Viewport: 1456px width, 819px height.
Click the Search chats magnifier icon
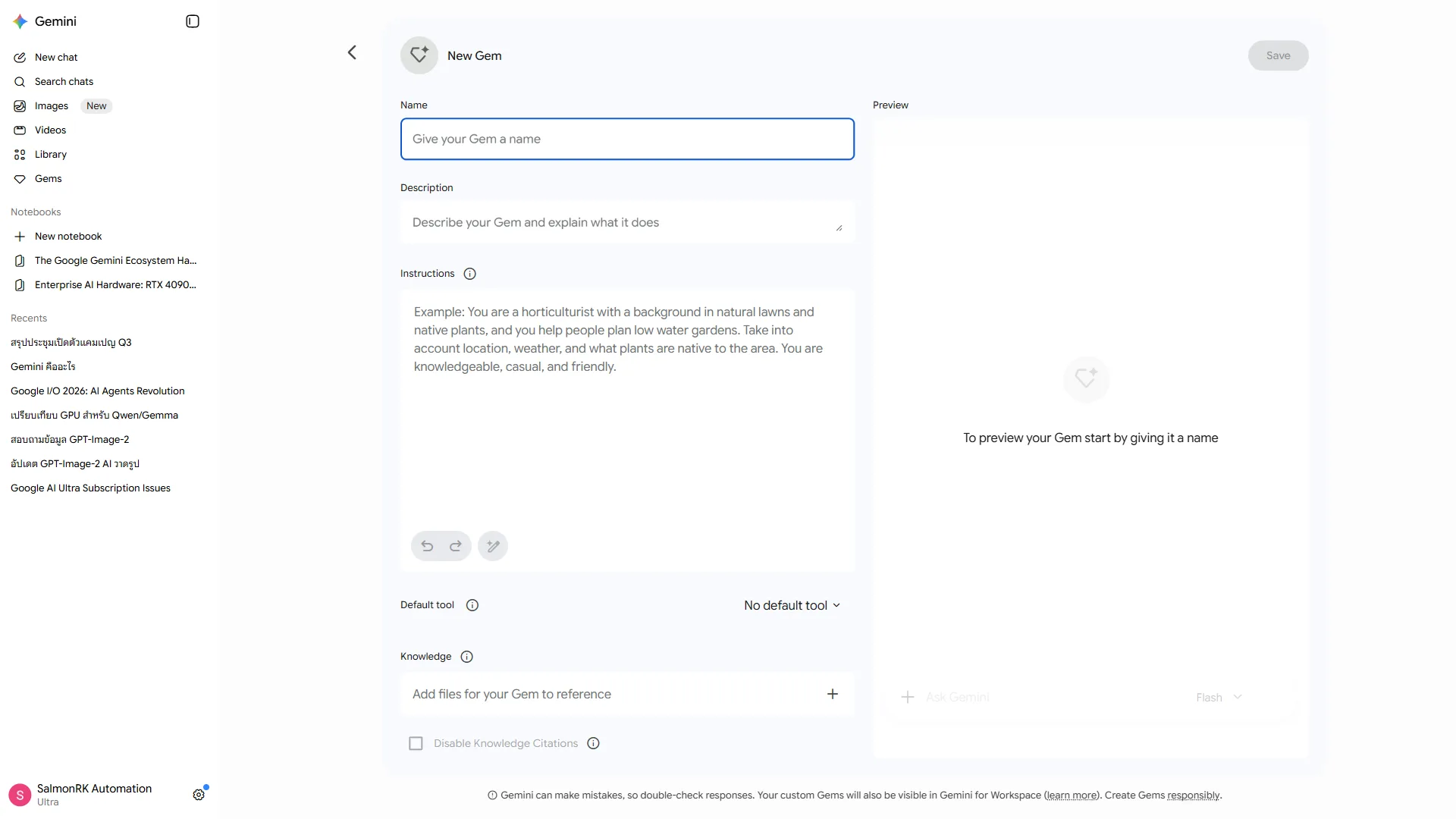click(20, 82)
